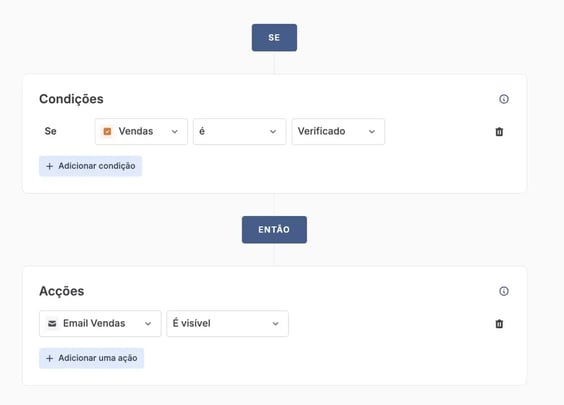
Task: Open the Vendas field dropdown
Action: (x=141, y=132)
